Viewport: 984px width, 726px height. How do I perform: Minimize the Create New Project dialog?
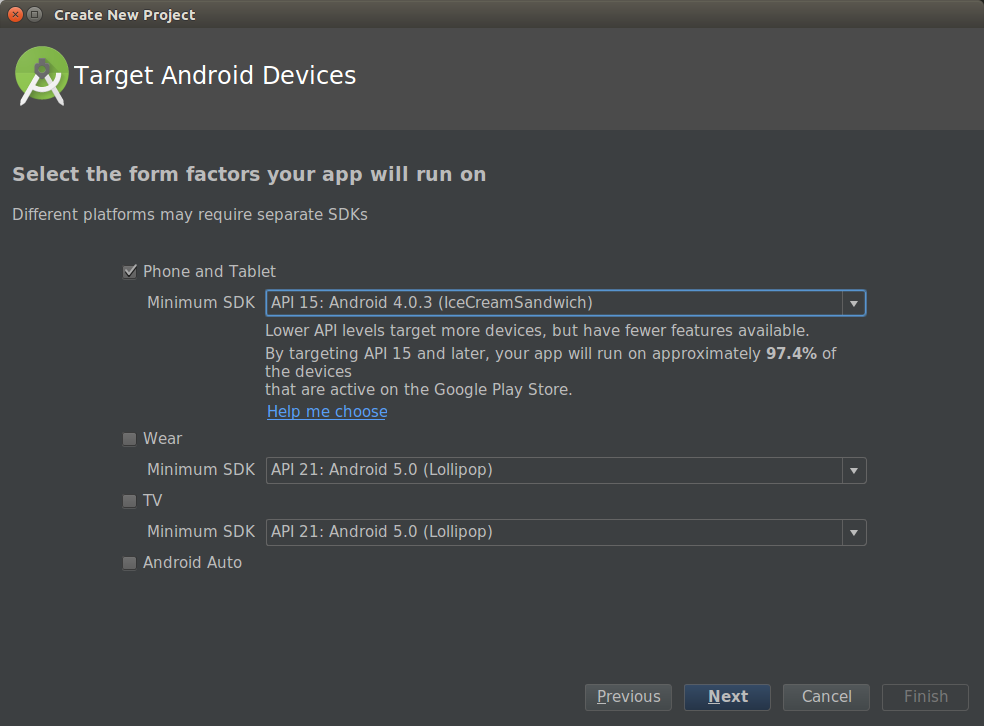pyautogui.click(x=35, y=15)
